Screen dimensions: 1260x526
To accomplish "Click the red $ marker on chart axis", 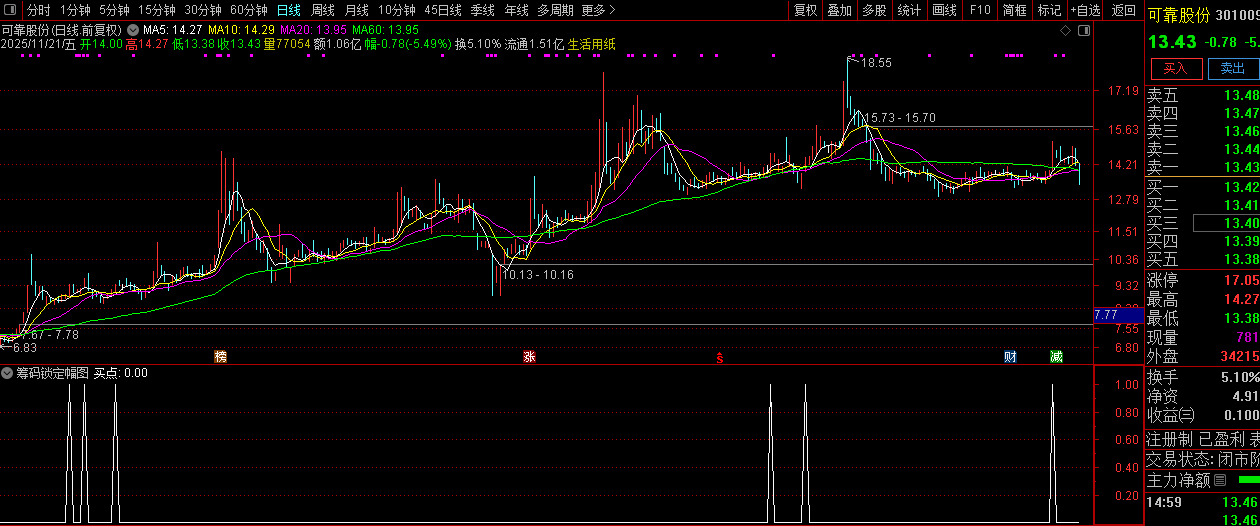I will [718, 357].
